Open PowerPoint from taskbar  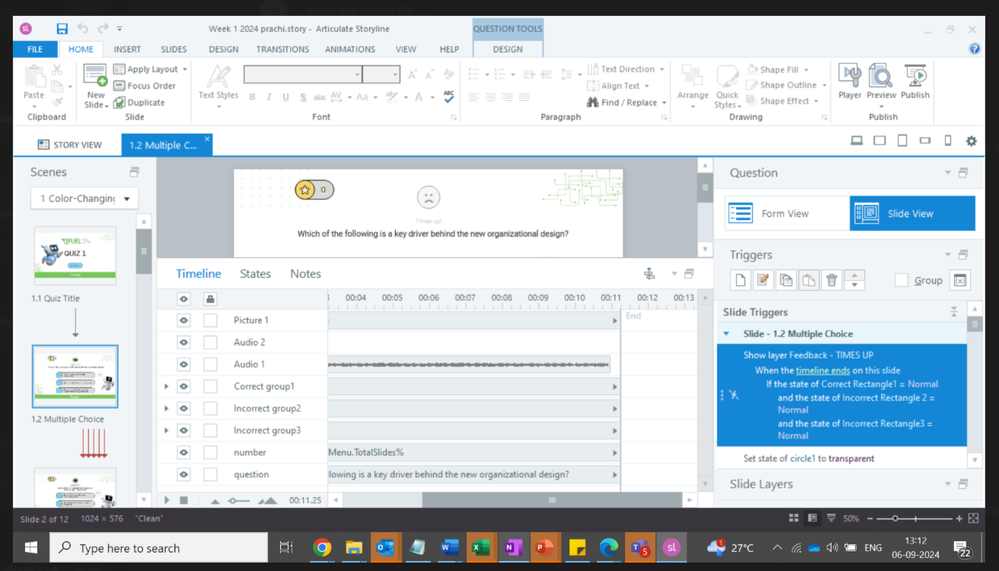(544, 547)
